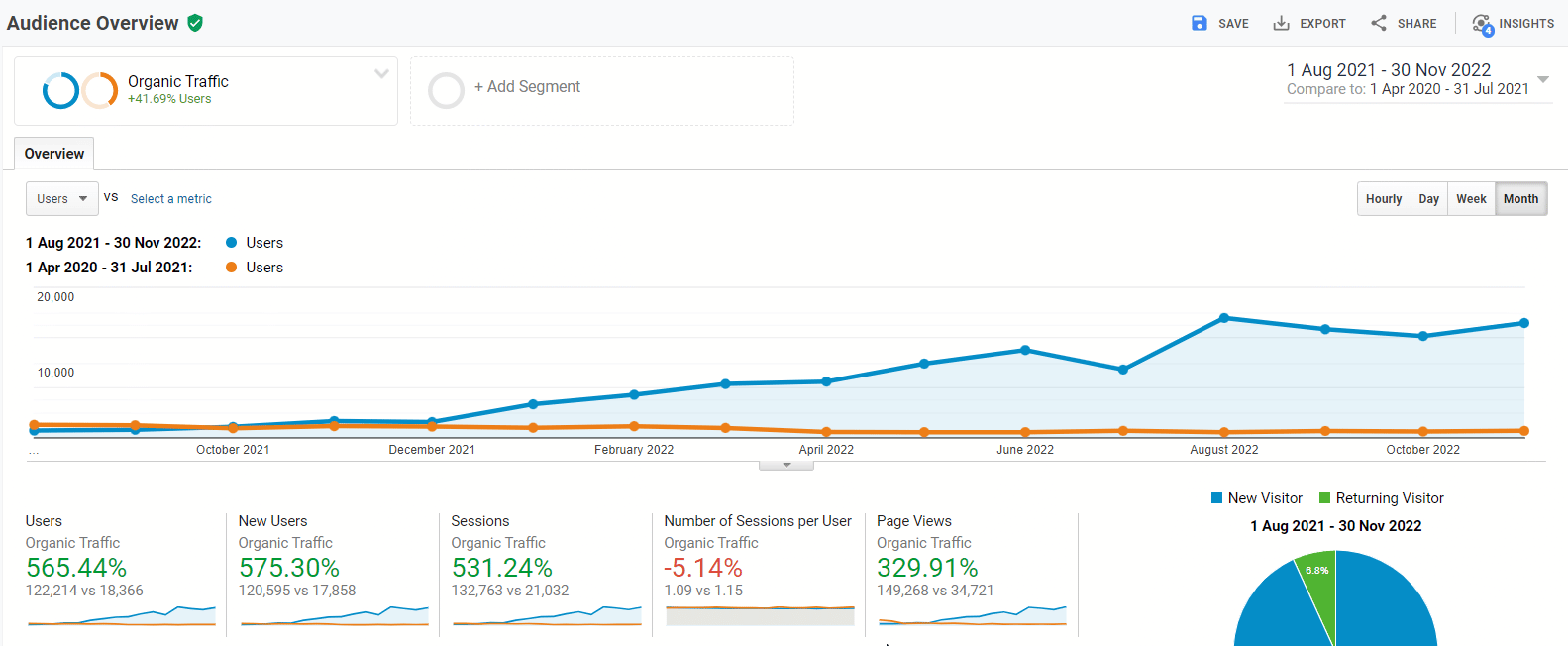
Task: Click the empty Add Segment circle
Action: coord(446,90)
